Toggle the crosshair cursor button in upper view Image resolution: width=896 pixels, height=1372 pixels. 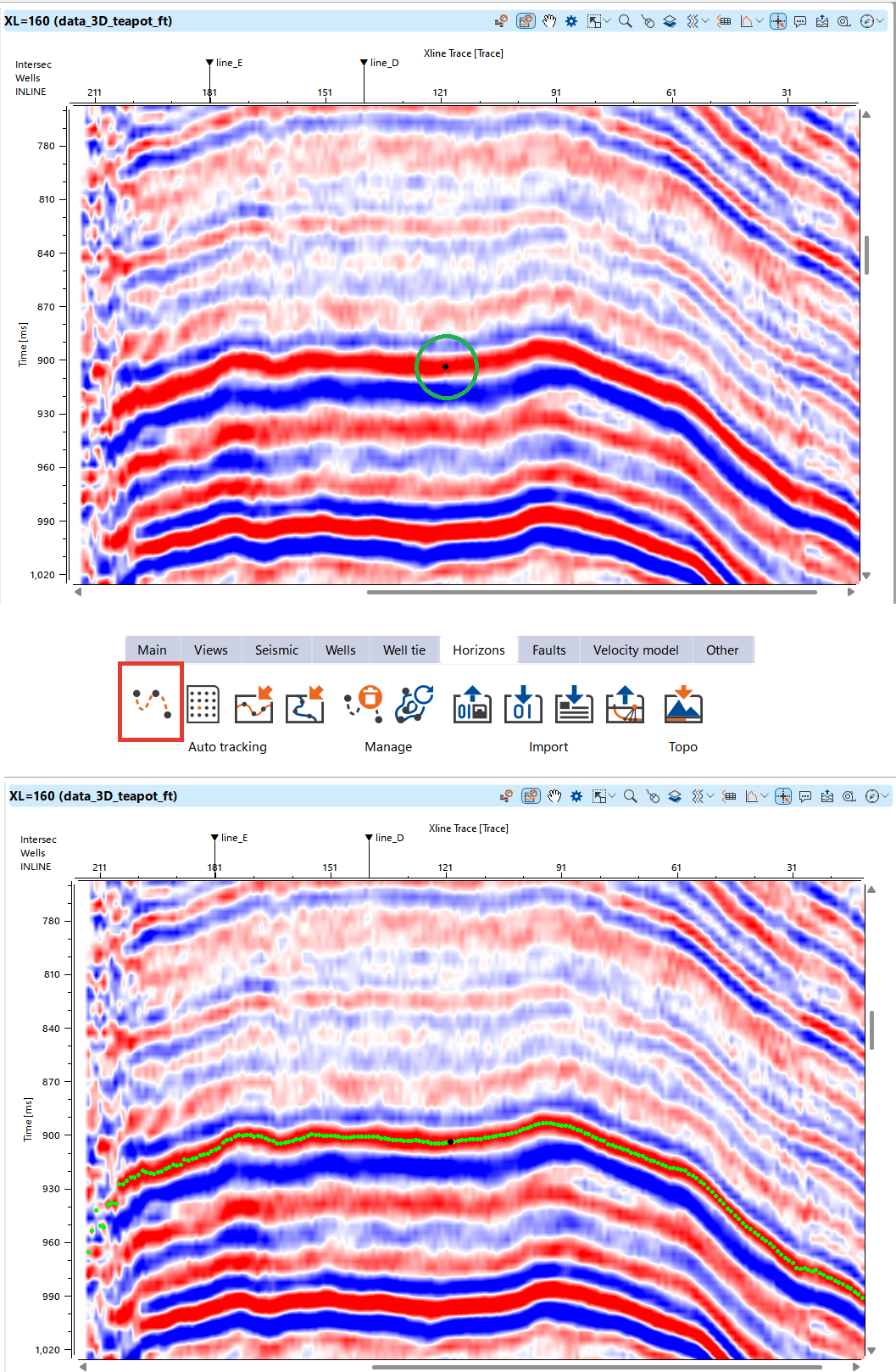point(777,21)
